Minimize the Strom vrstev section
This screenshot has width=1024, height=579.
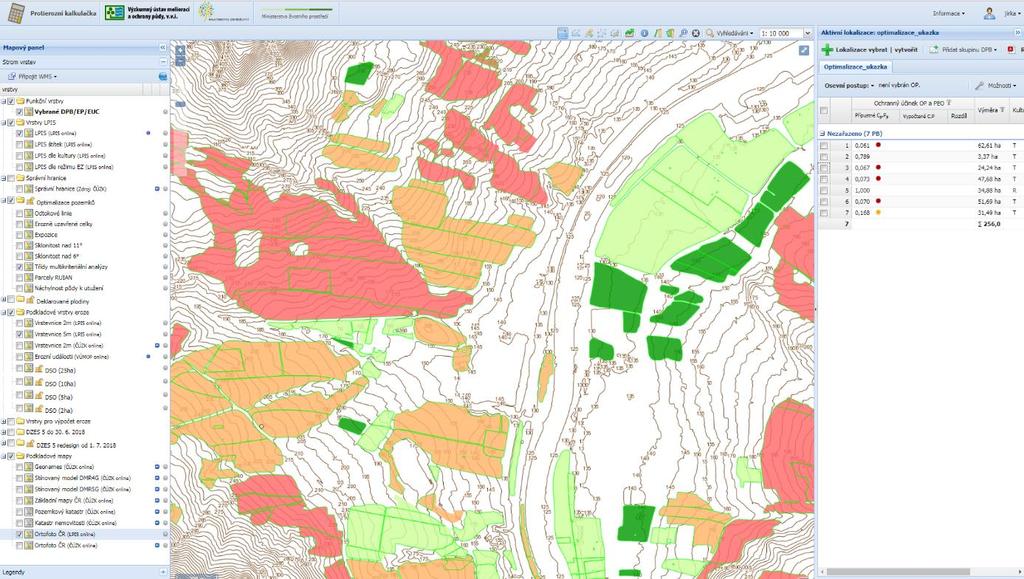pyautogui.click(x=163, y=62)
